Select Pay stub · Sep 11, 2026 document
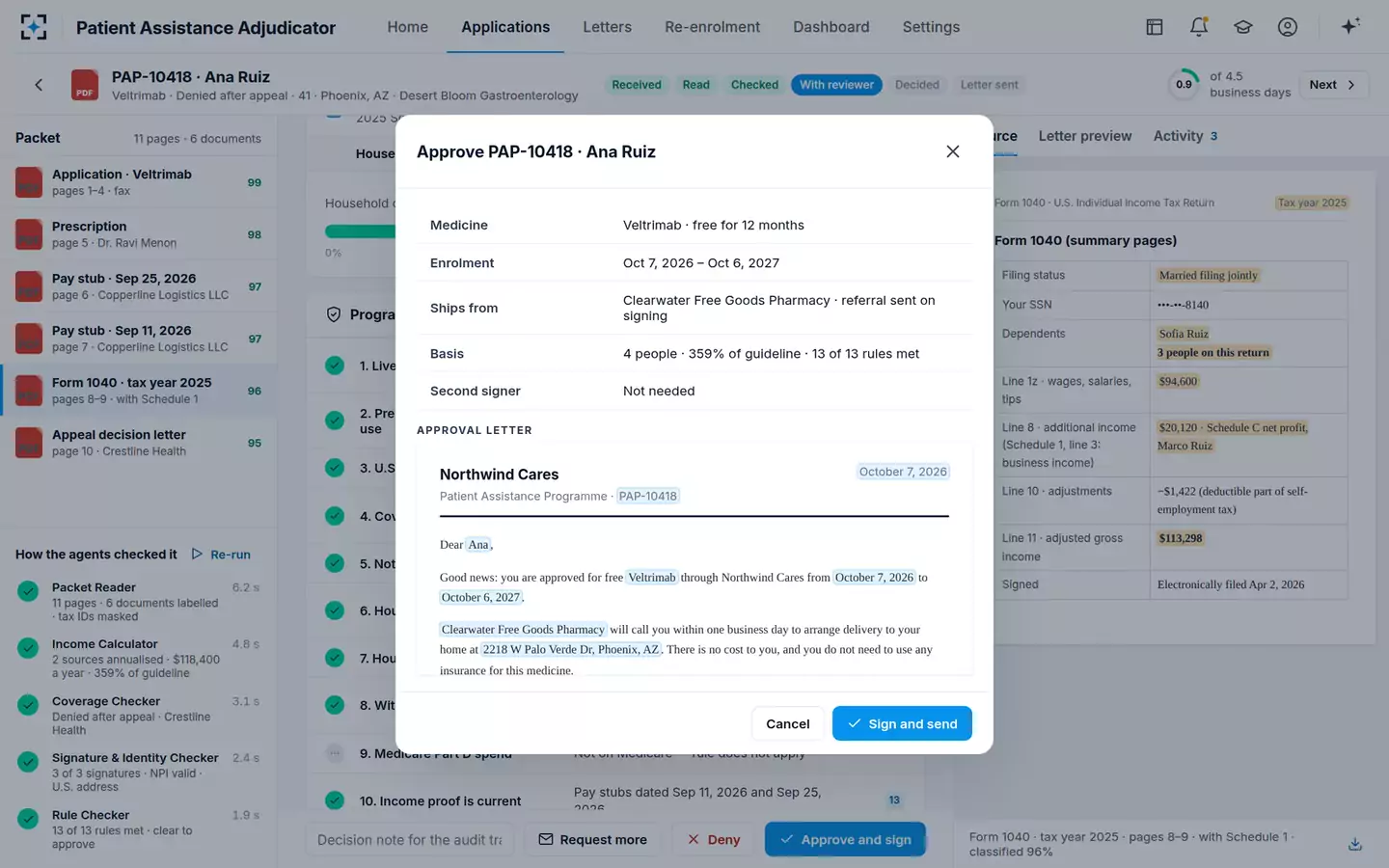This screenshot has width=1389, height=868. pyautogui.click(x=139, y=339)
